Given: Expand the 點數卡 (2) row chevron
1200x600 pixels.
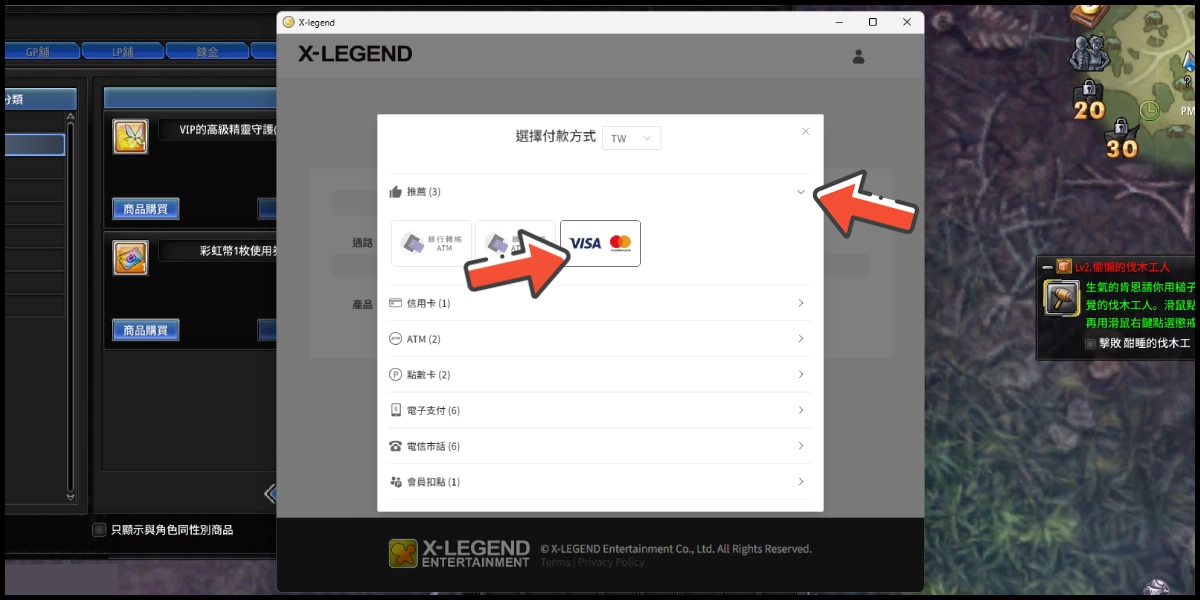Looking at the screenshot, I should click(801, 375).
